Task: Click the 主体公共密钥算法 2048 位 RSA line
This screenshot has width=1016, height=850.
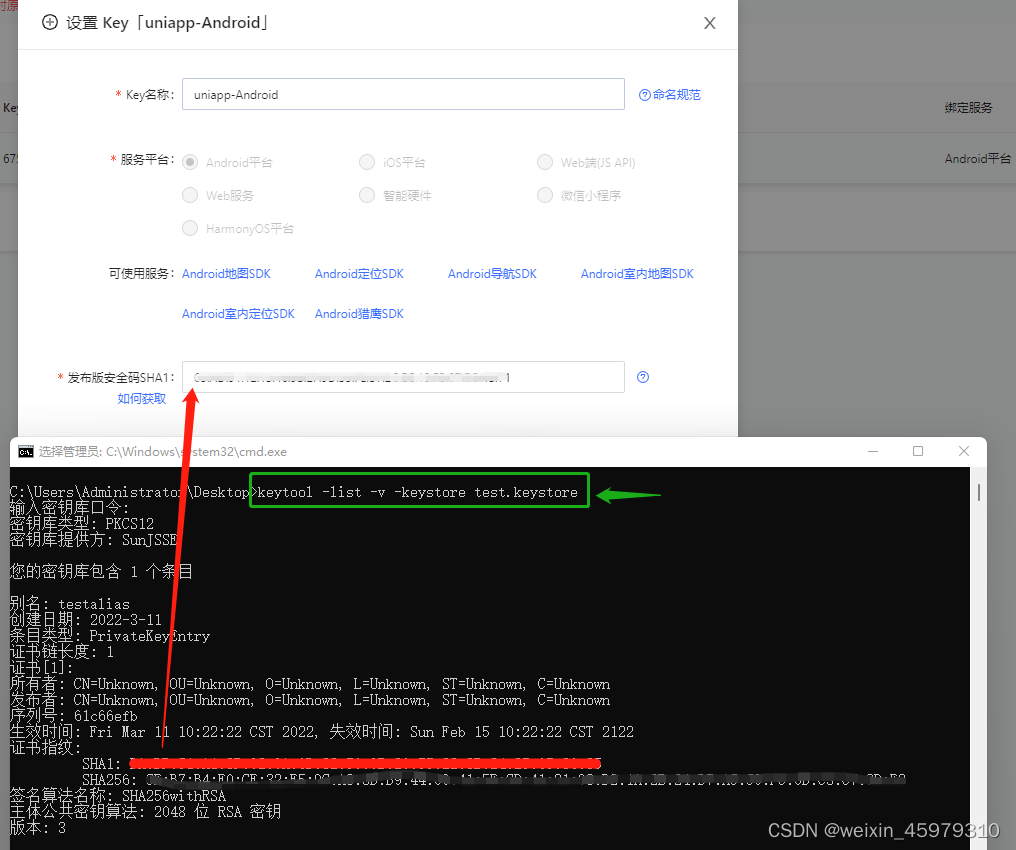Action: click(146, 812)
